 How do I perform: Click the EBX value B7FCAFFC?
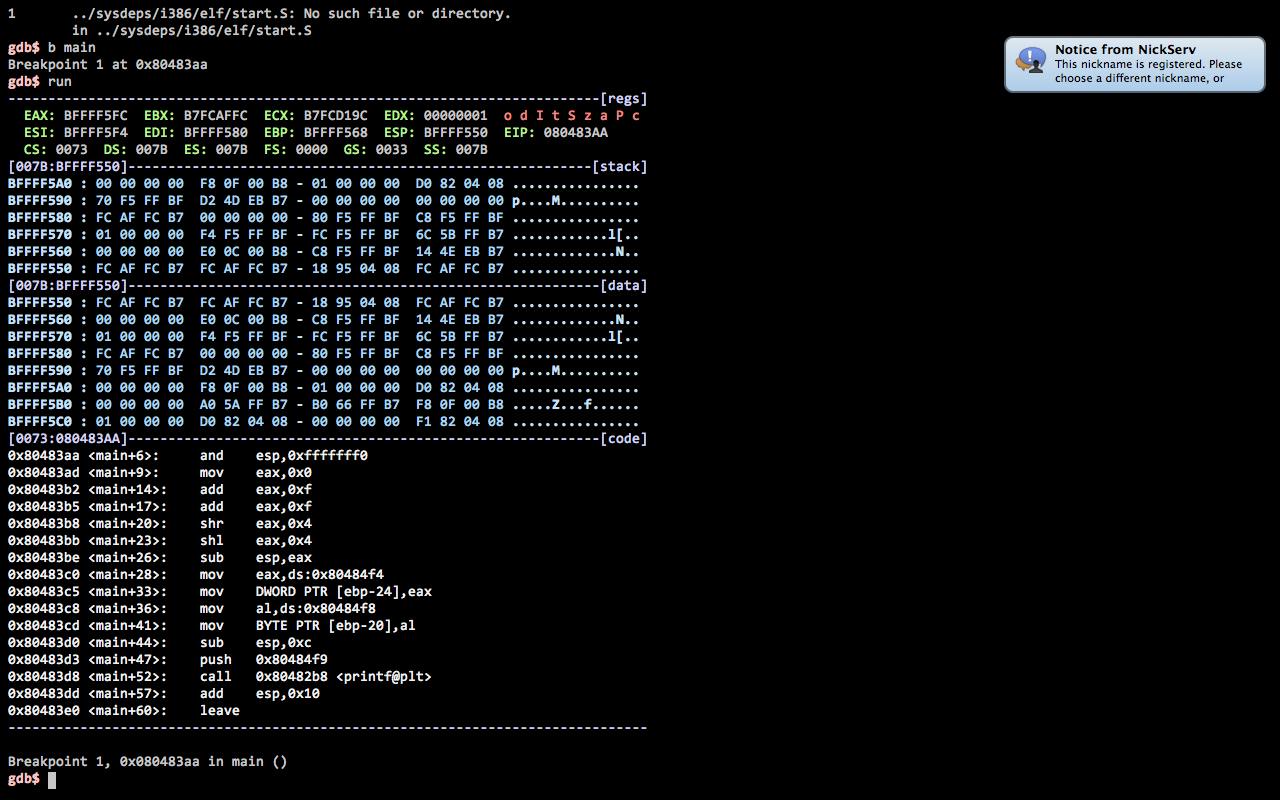point(216,115)
